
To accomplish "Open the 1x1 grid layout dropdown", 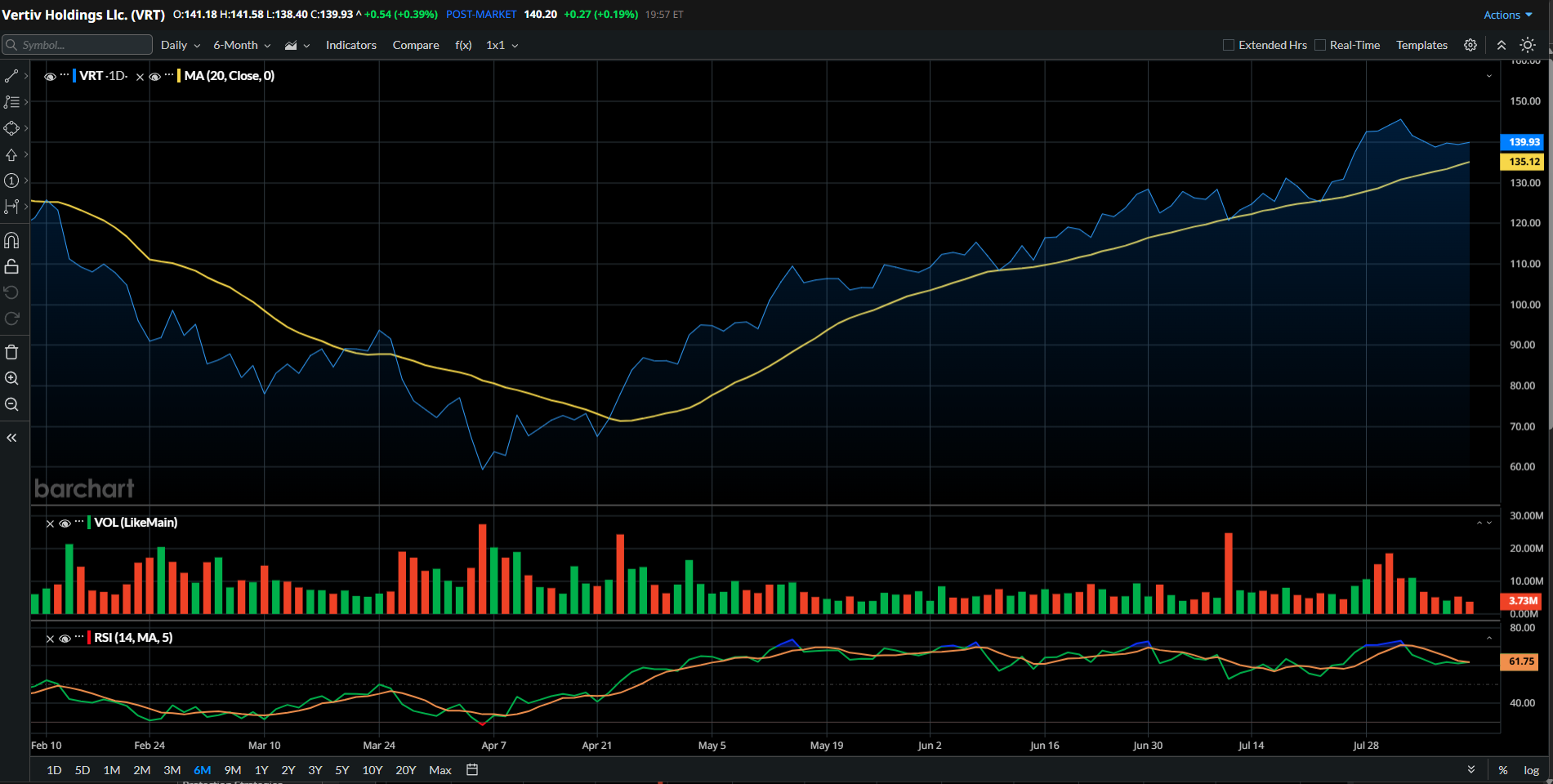I will (x=502, y=45).
